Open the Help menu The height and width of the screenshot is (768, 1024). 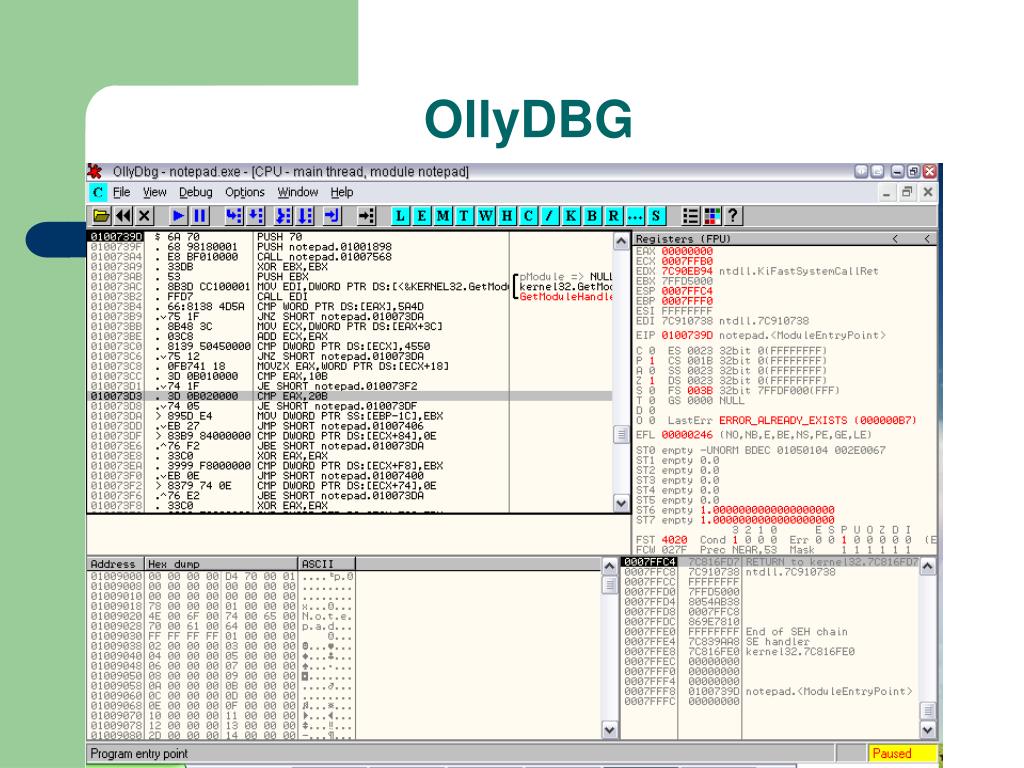click(x=342, y=192)
